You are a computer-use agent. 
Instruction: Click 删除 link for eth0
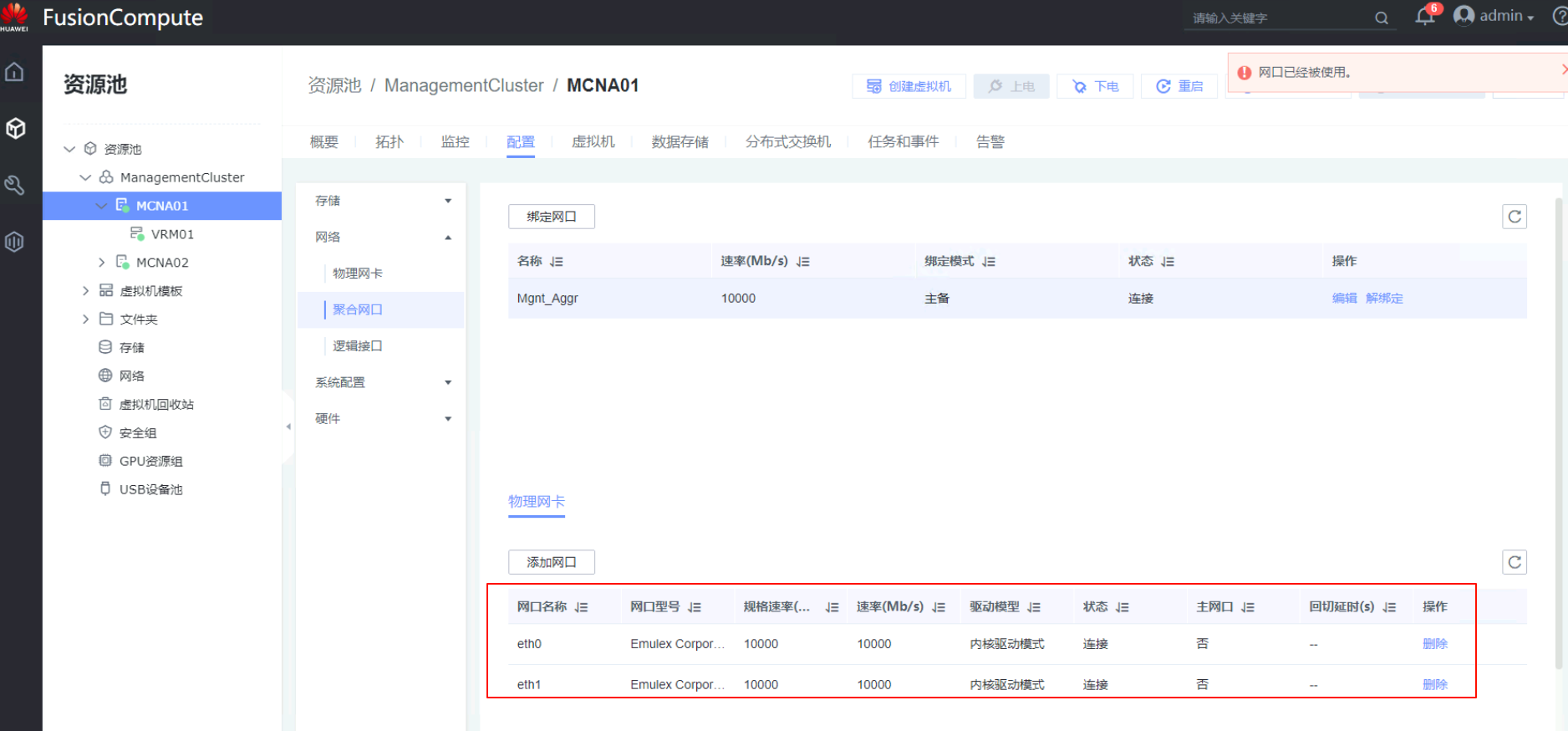pos(1434,644)
